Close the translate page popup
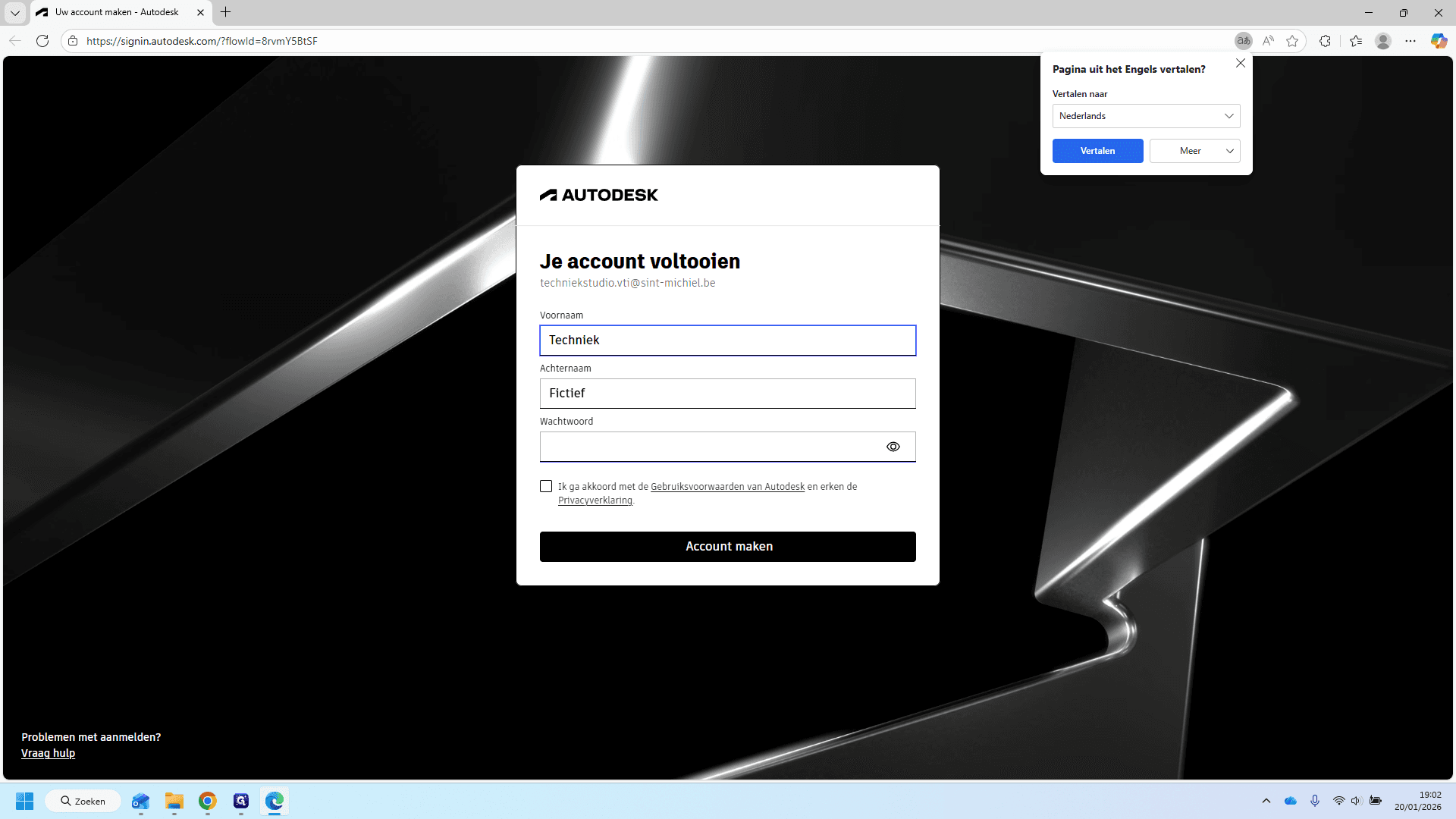Image resolution: width=1456 pixels, height=819 pixels. (1241, 64)
